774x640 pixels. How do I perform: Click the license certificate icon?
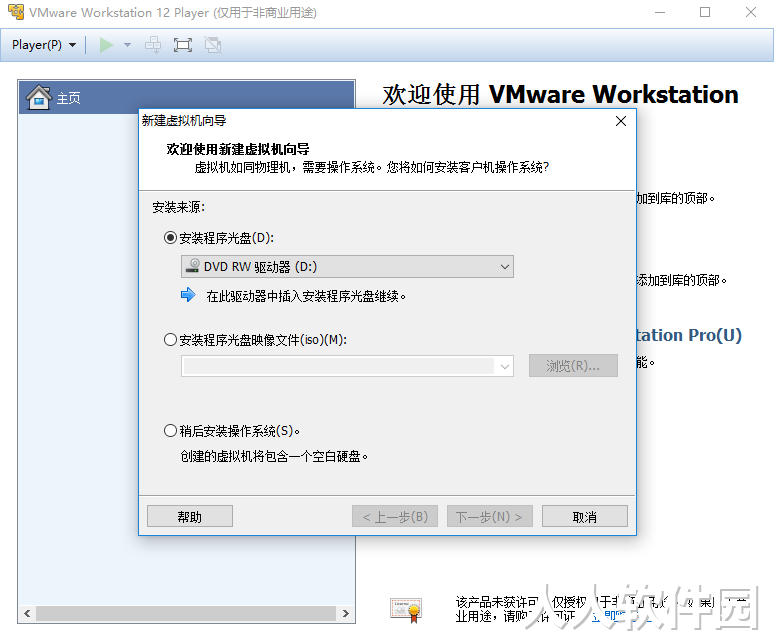tap(406, 609)
